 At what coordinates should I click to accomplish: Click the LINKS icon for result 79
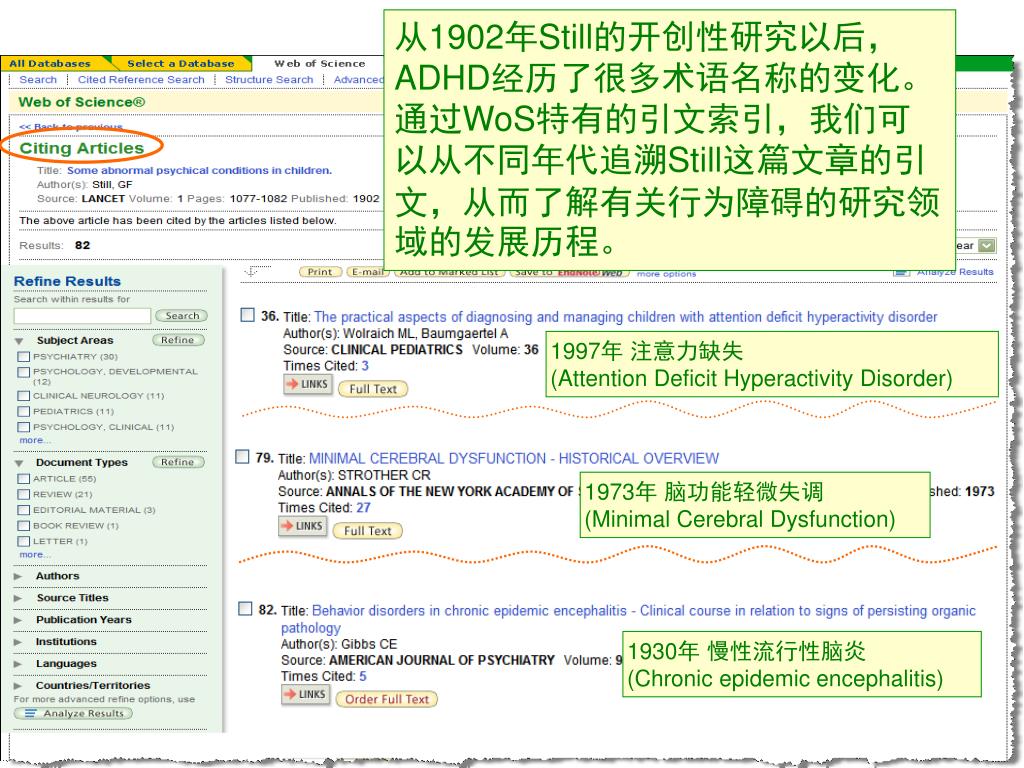(x=303, y=526)
